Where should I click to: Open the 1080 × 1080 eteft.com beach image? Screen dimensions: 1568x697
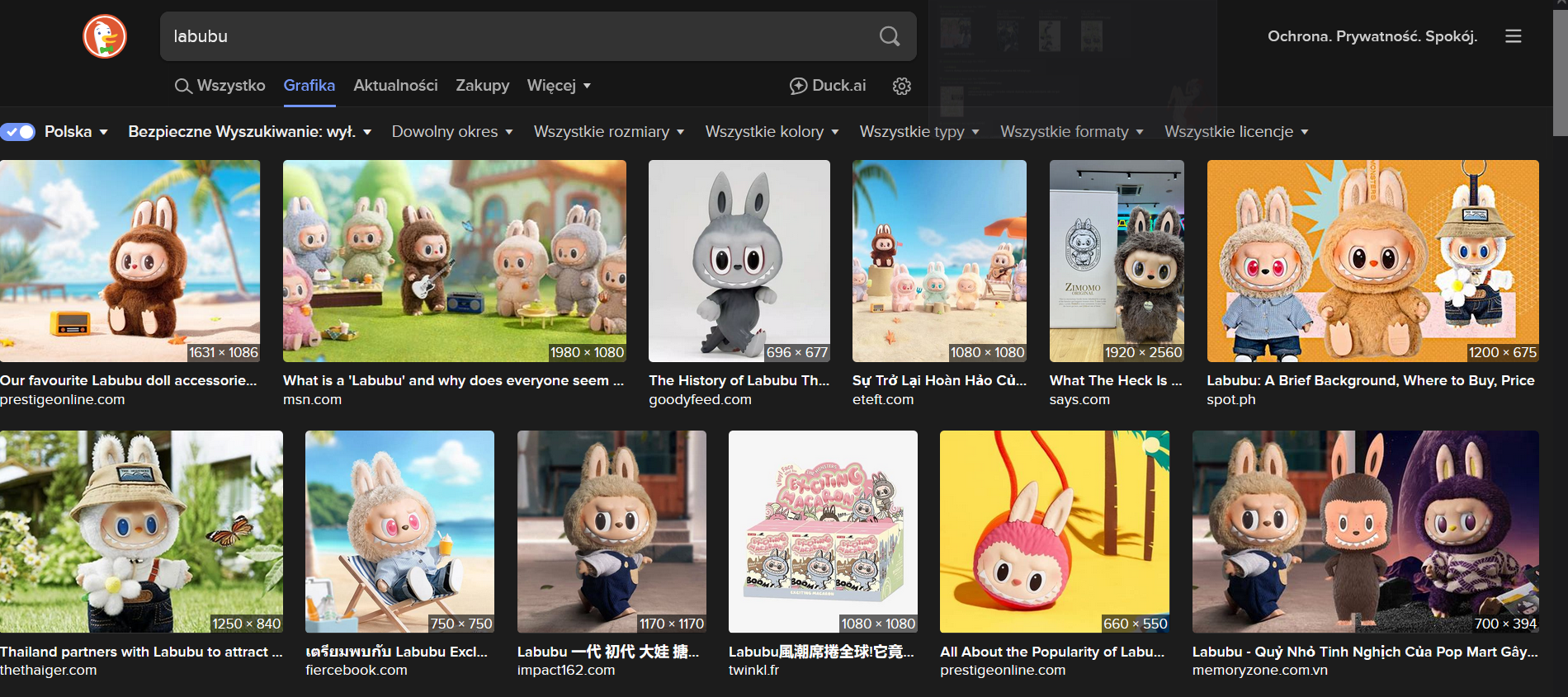pyautogui.click(x=939, y=261)
